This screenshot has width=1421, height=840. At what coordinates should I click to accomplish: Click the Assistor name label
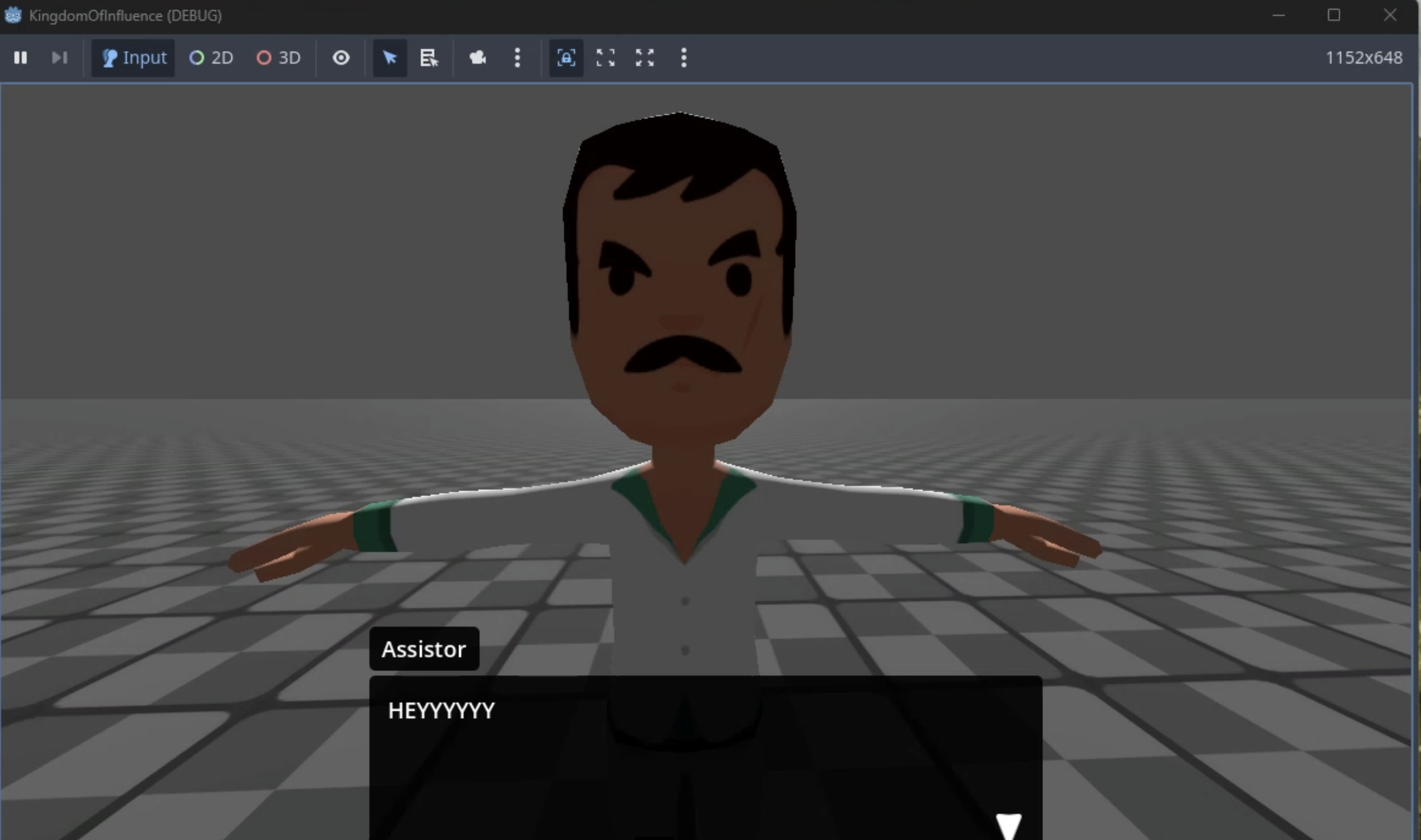[423, 648]
